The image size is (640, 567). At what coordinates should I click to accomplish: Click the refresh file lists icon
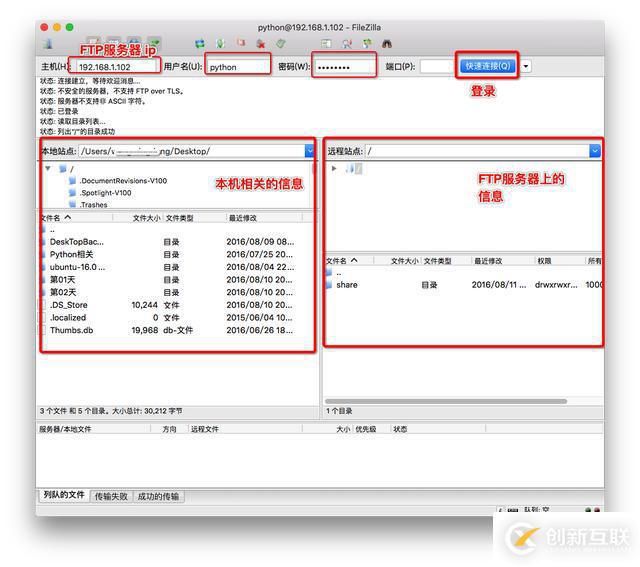point(200,44)
